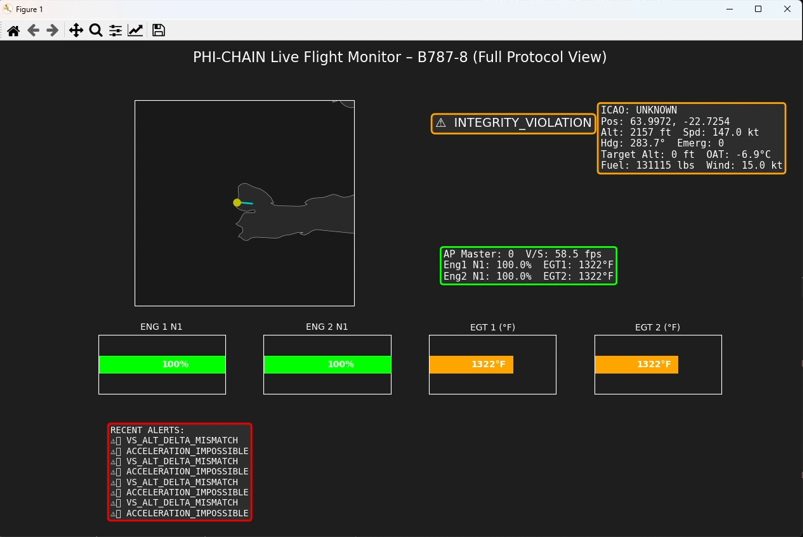Screen dimensions: 803x537
Task: Click the 'EGT 1 (°F)' gauge title
Action: [493, 327]
